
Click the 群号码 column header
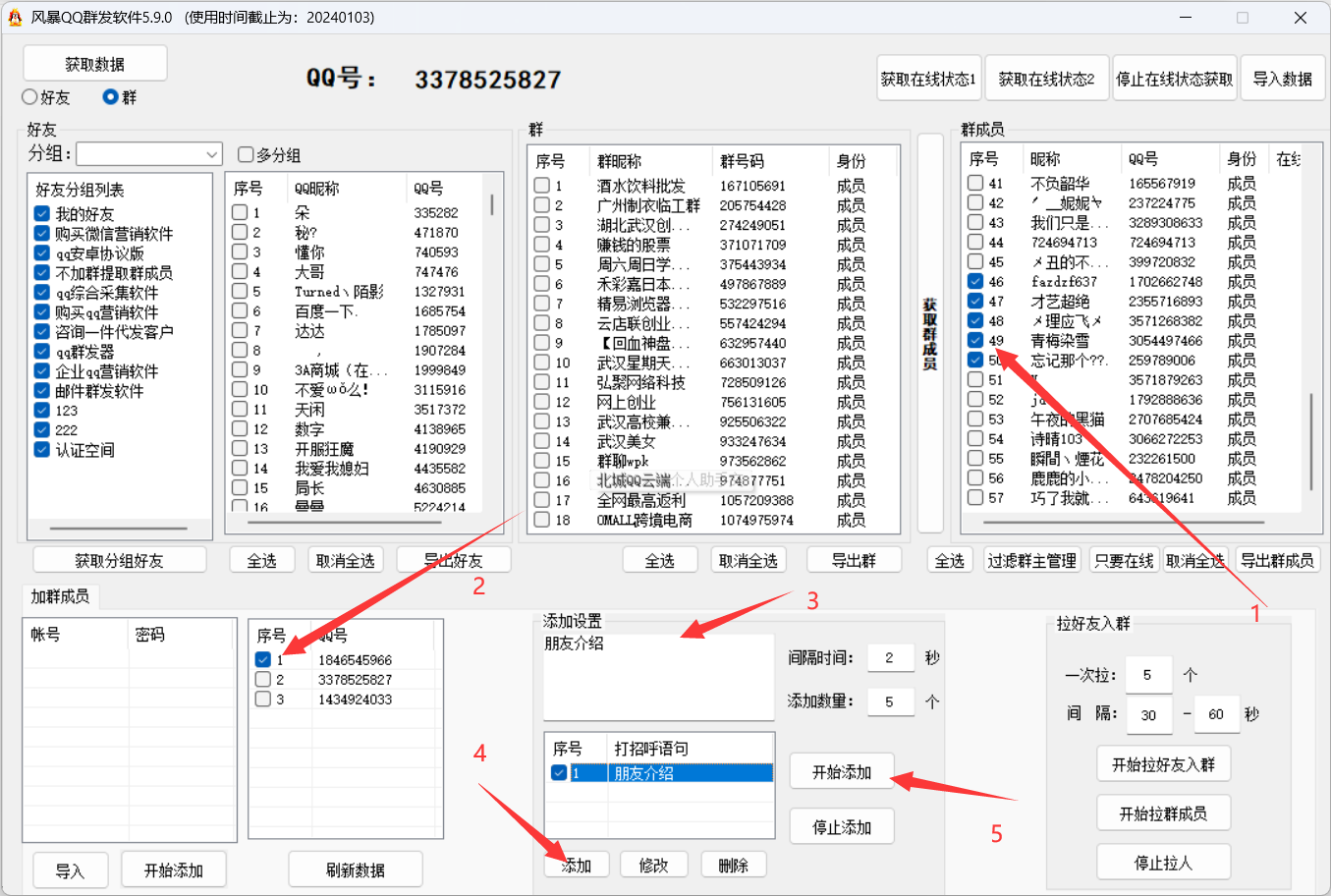[x=771, y=161]
